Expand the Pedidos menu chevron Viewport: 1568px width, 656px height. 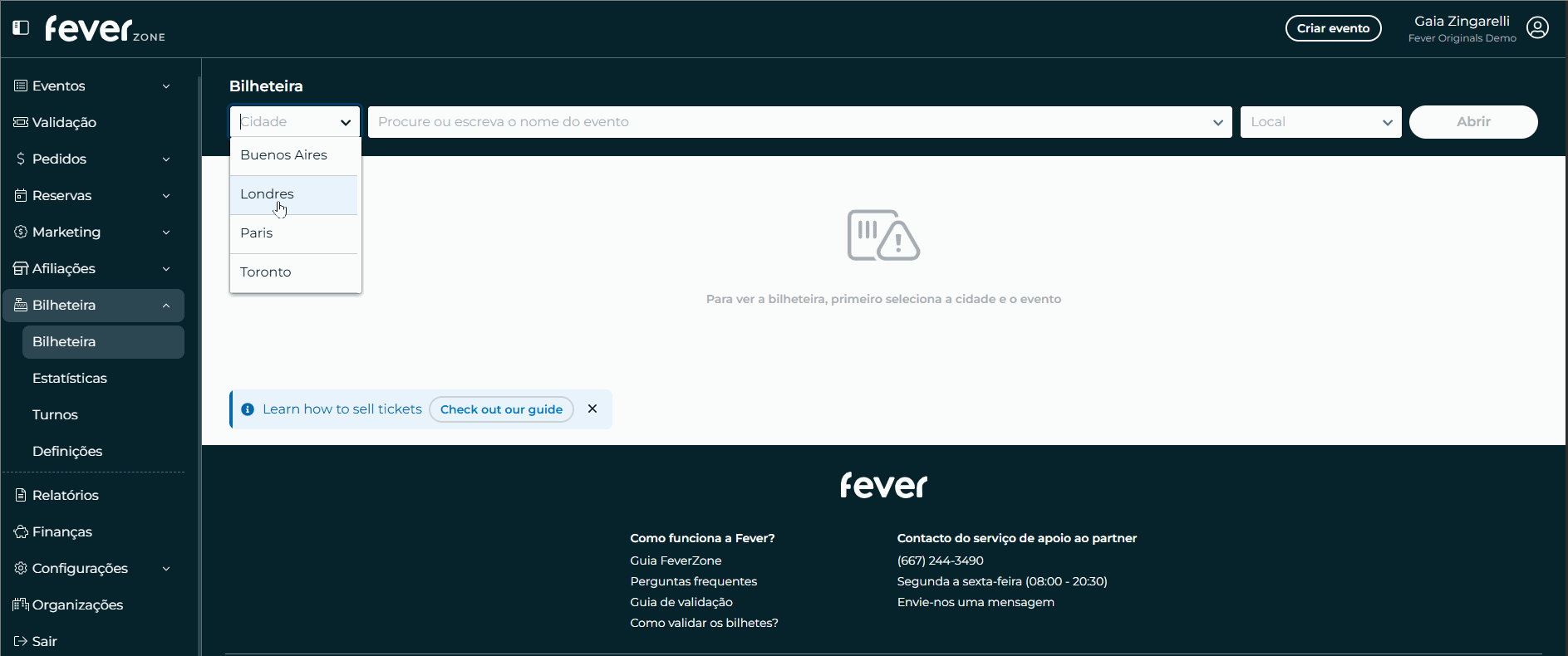(166, 159)
